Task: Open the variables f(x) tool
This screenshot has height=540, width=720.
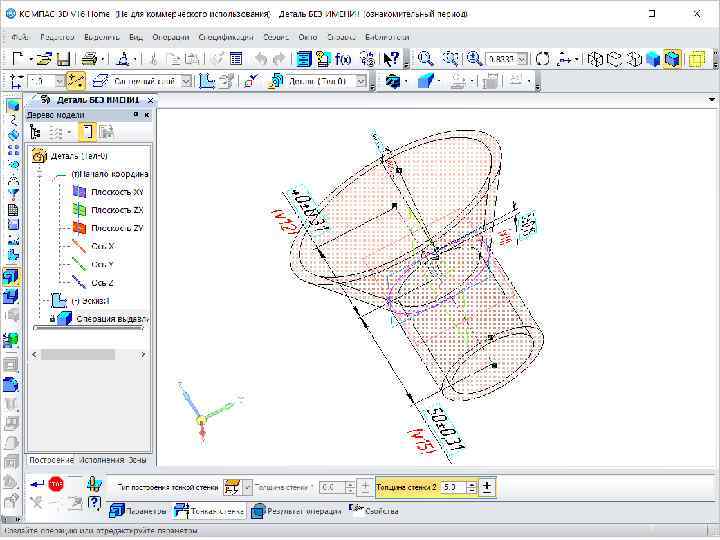Action: pos(345,59)
